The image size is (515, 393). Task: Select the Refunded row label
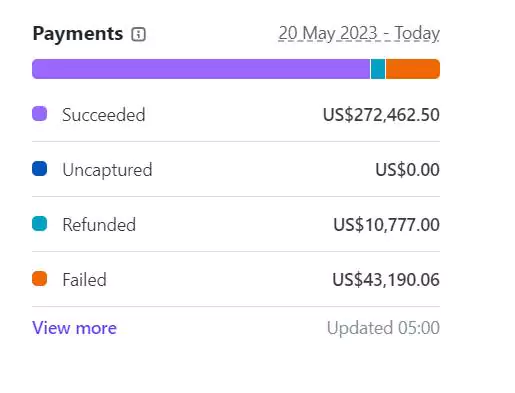coord(99,225)
